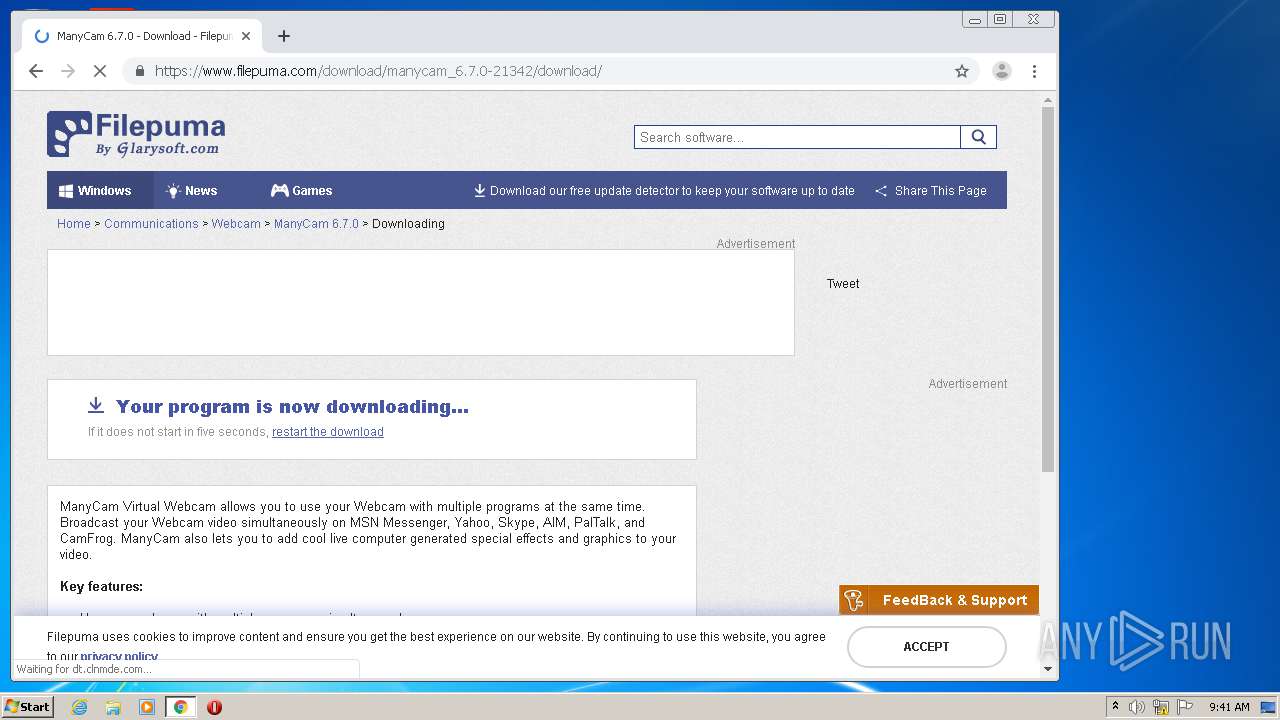Accept the cookies notice
1280x720 pixels.
(926, 647)
